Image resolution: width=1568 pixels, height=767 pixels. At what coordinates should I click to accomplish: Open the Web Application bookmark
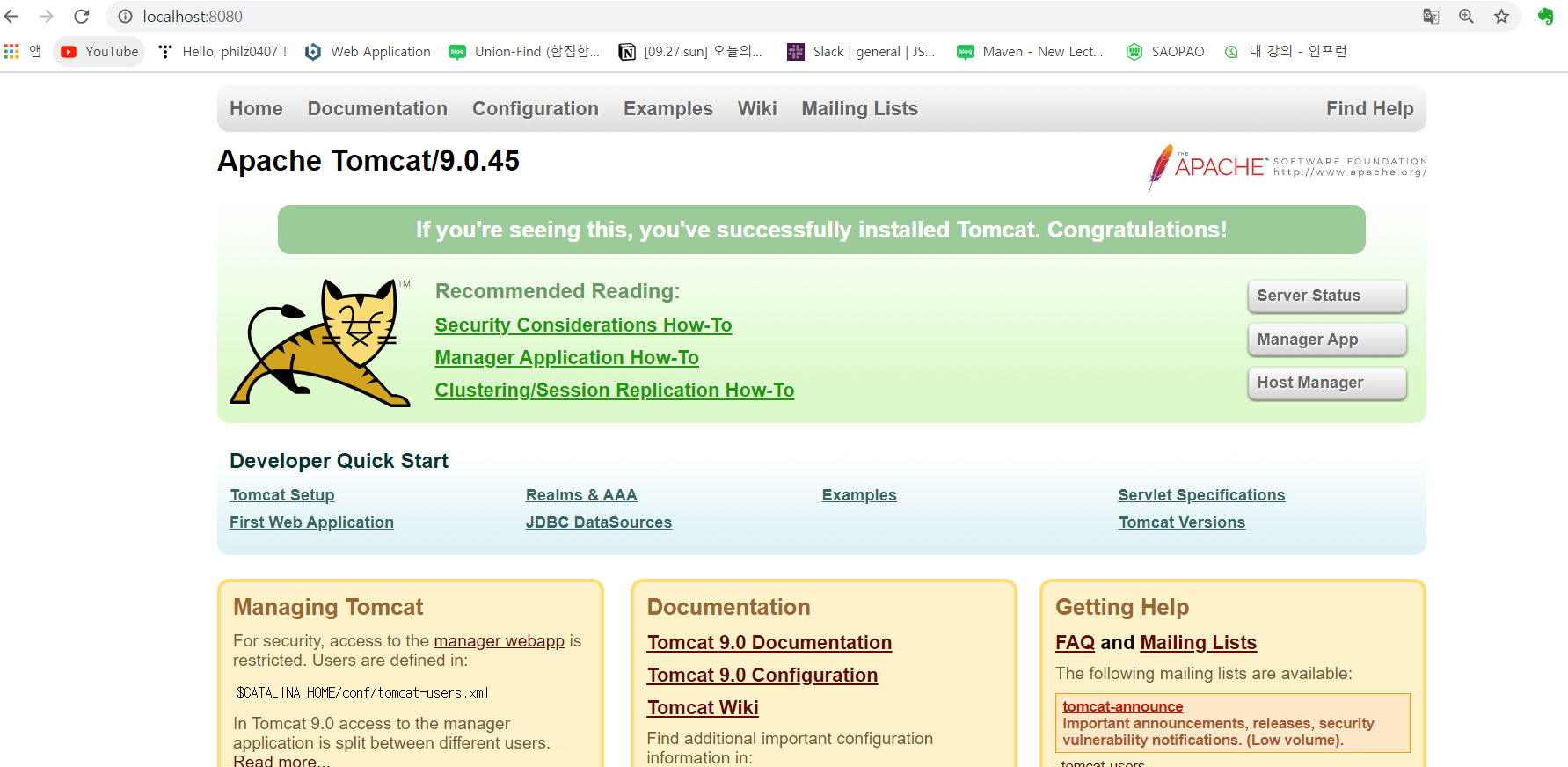(x=368, y=52)
